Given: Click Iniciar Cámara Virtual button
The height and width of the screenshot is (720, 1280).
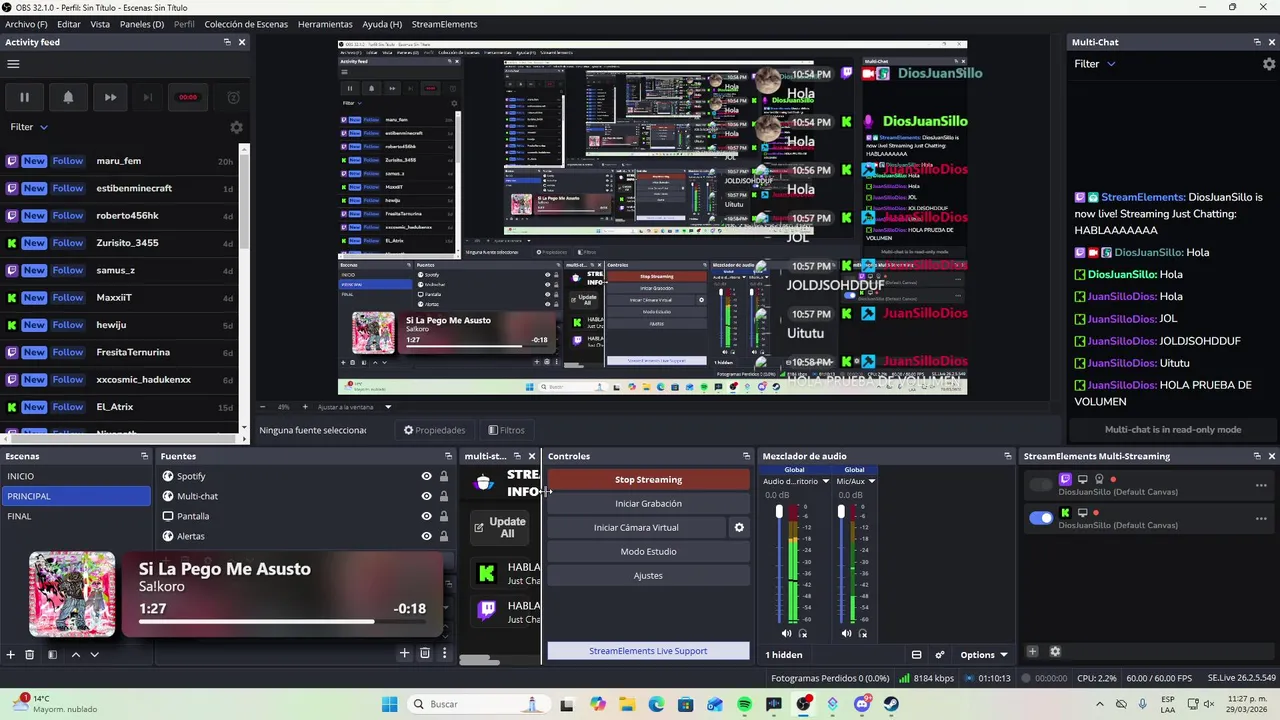Looking at the screenshot, I should coord(636,528).
